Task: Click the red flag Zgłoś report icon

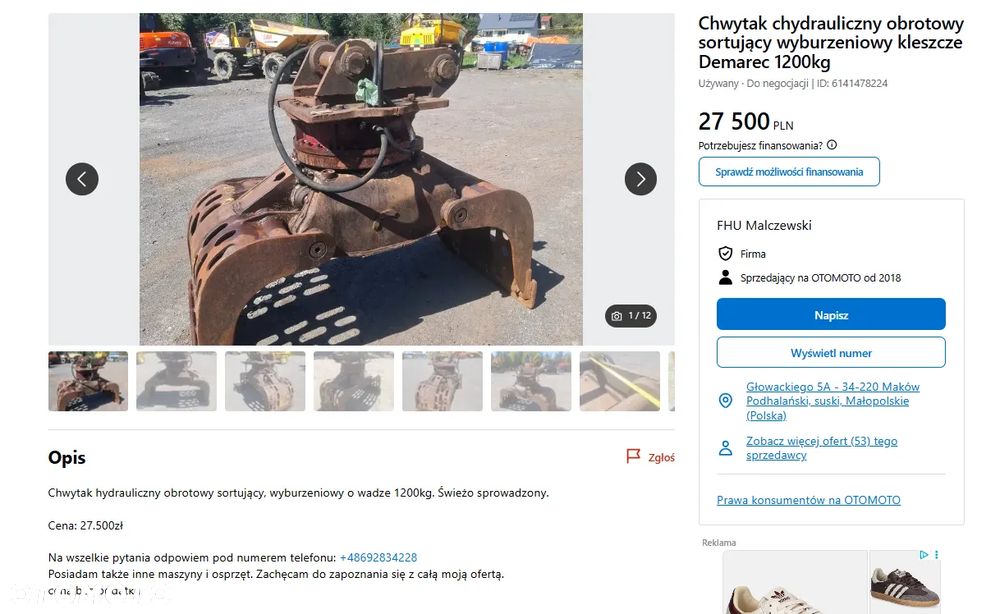Action: click(633, 456)
